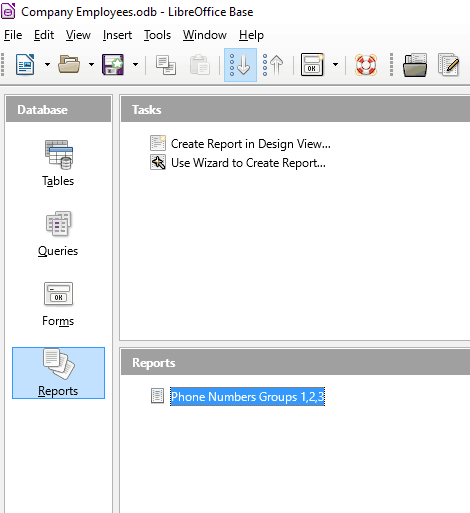This screenshot has height=513, width=470.
Task: Expand the Open recent files arrow
Action: pos(91,65)
